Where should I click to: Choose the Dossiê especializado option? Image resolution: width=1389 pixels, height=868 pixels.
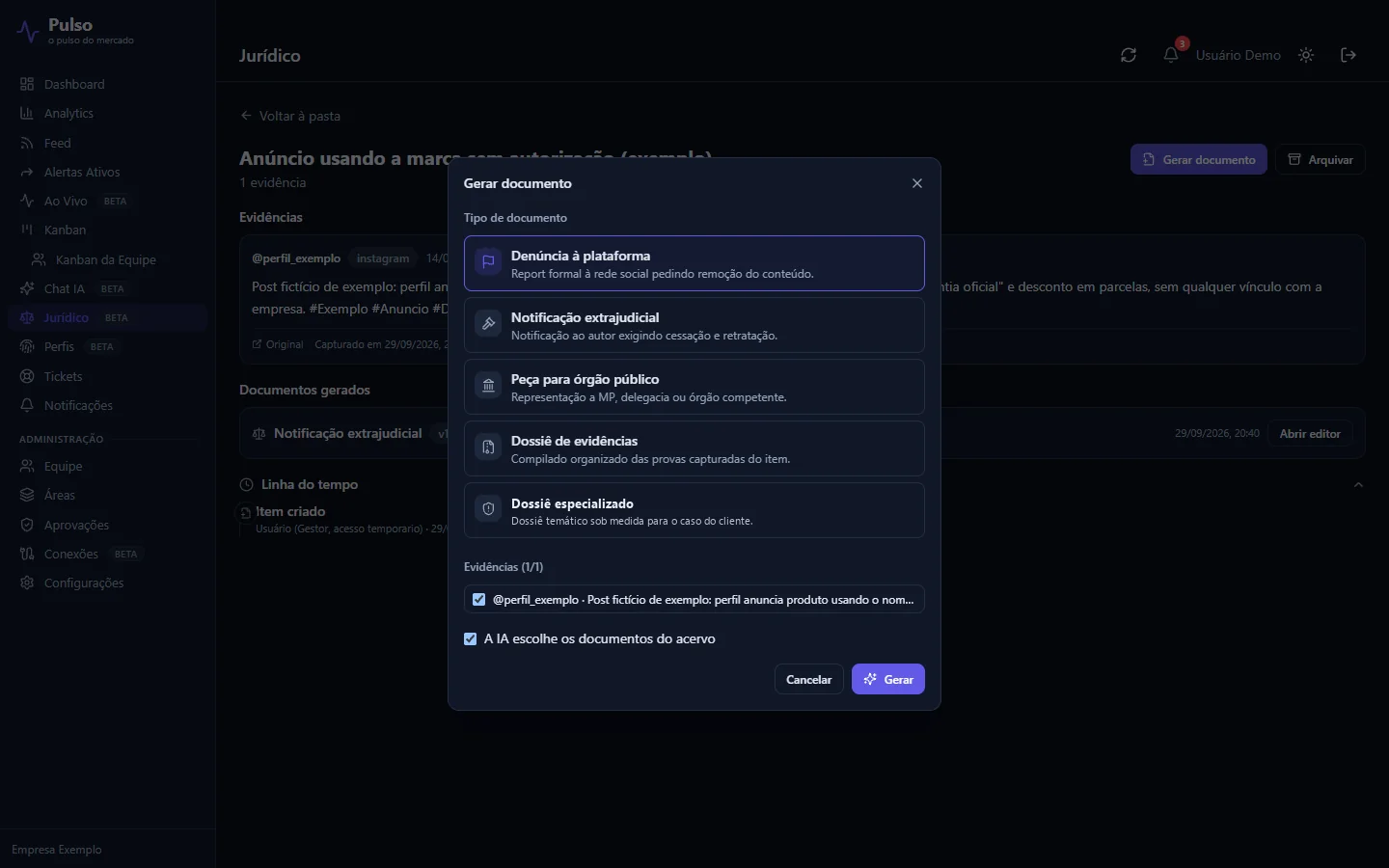pos(694,510)
